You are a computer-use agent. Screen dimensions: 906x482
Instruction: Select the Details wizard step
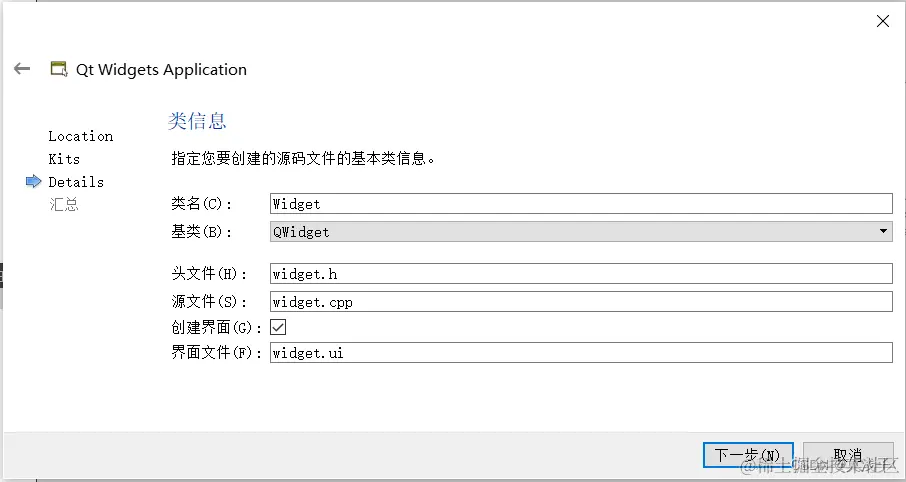tap(76, 182)
